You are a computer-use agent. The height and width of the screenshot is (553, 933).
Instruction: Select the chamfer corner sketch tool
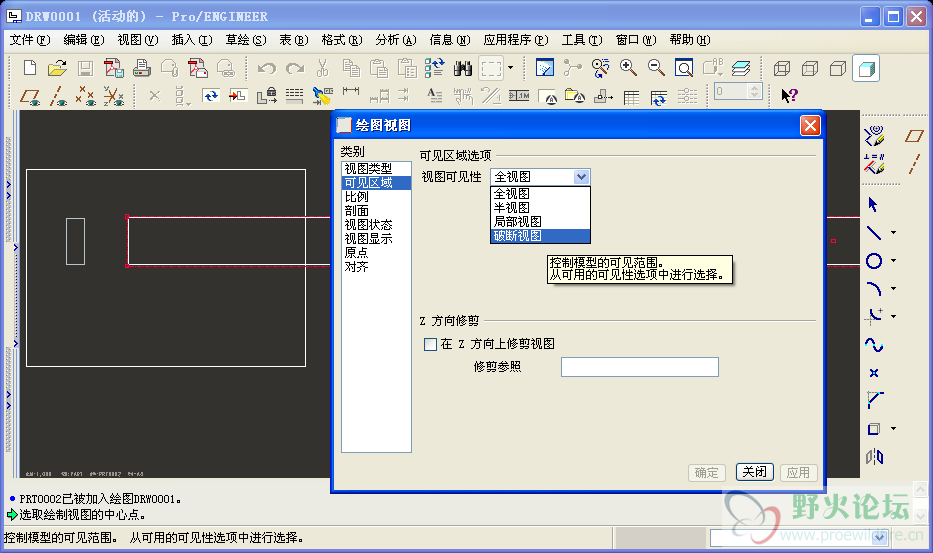click(x=874, y=400)
